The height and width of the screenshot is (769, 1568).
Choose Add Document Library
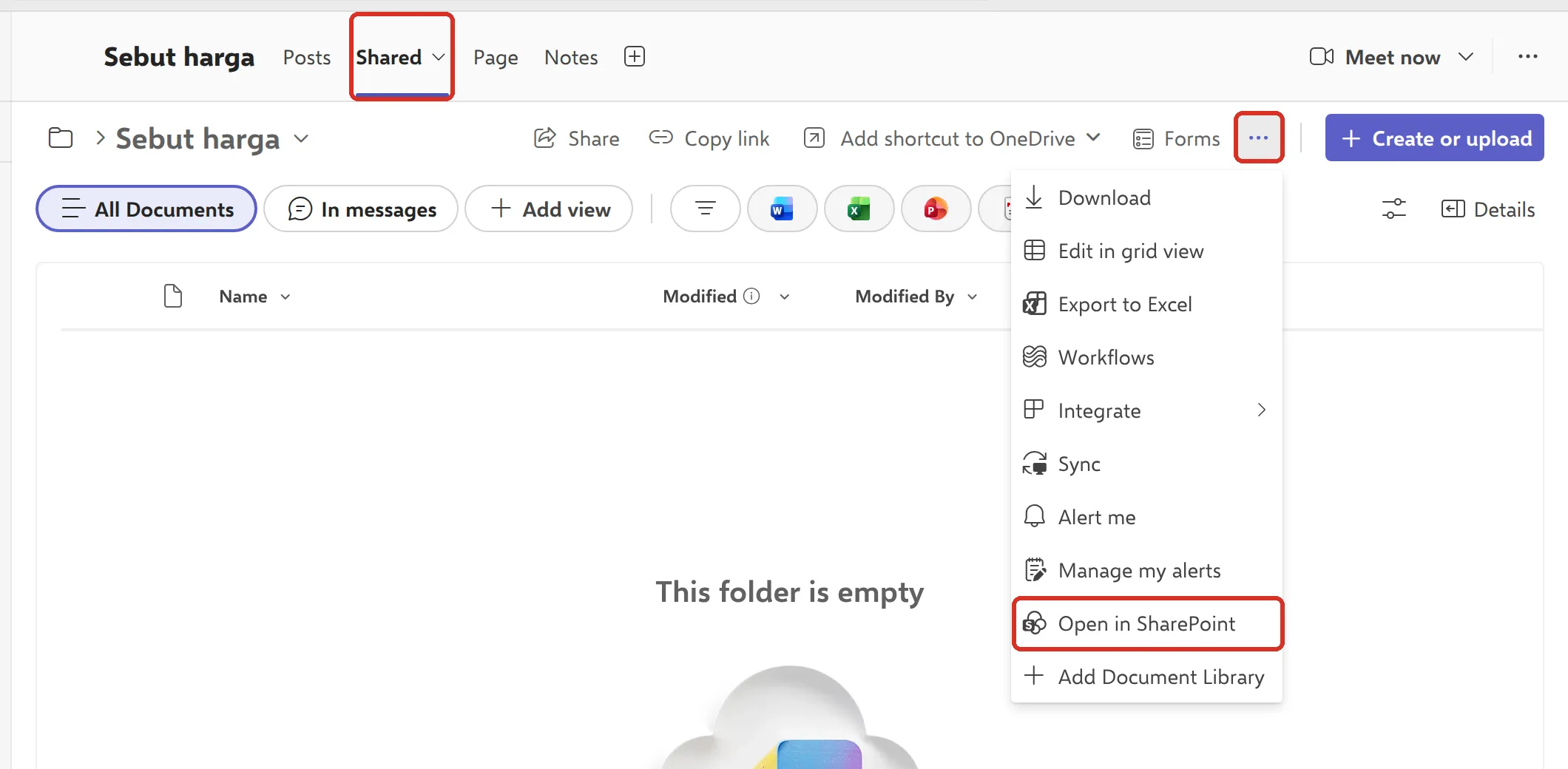click(x=1146, y=677)
